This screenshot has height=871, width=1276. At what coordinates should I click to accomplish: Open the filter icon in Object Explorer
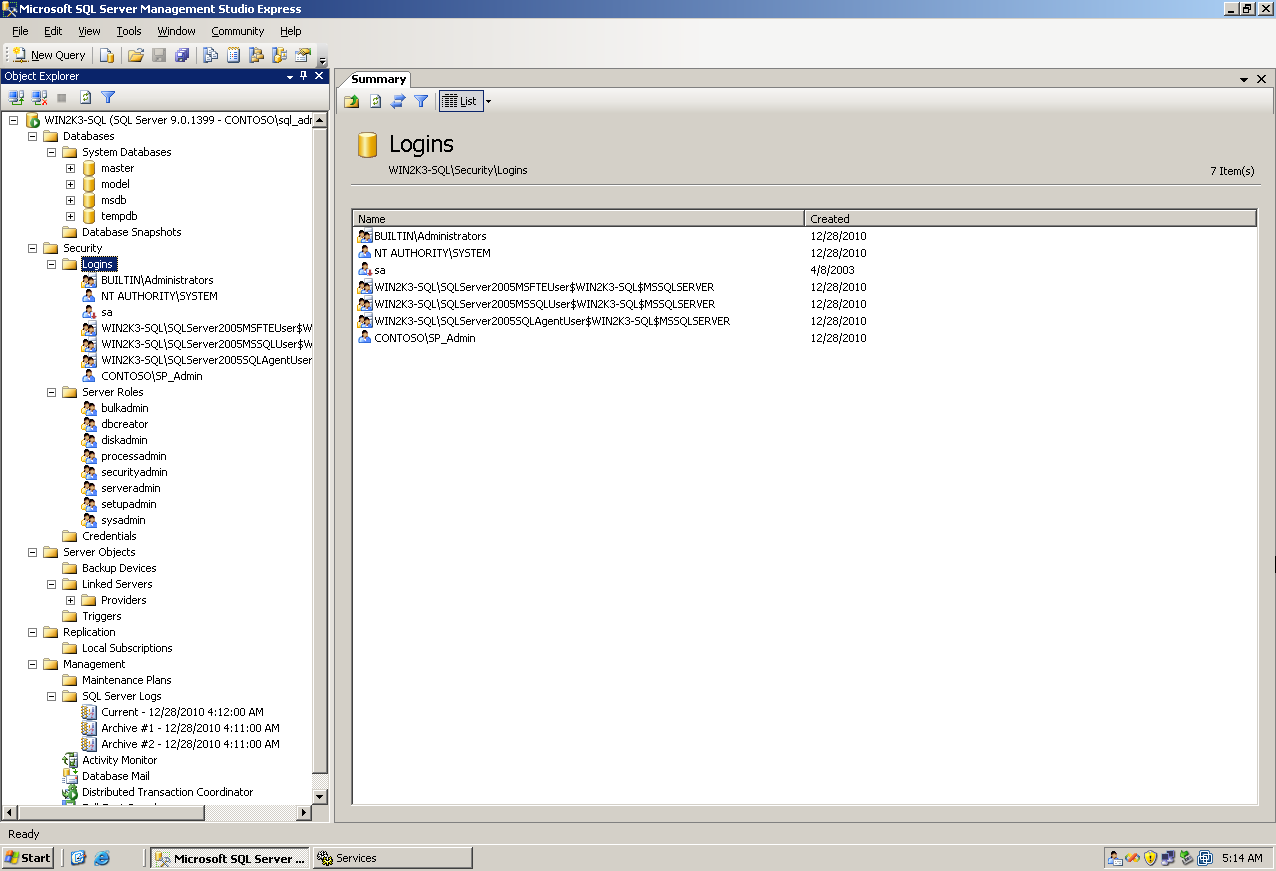coord(108,96)
